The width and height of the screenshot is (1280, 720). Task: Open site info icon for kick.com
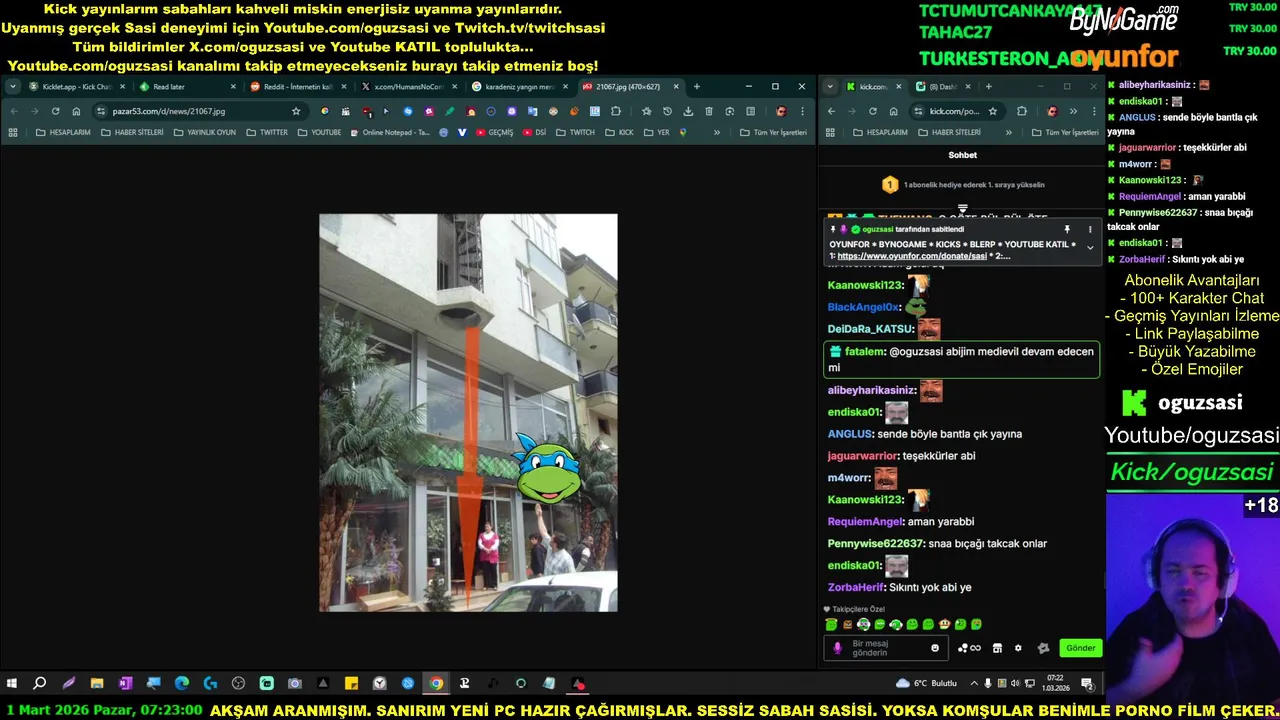919,111
